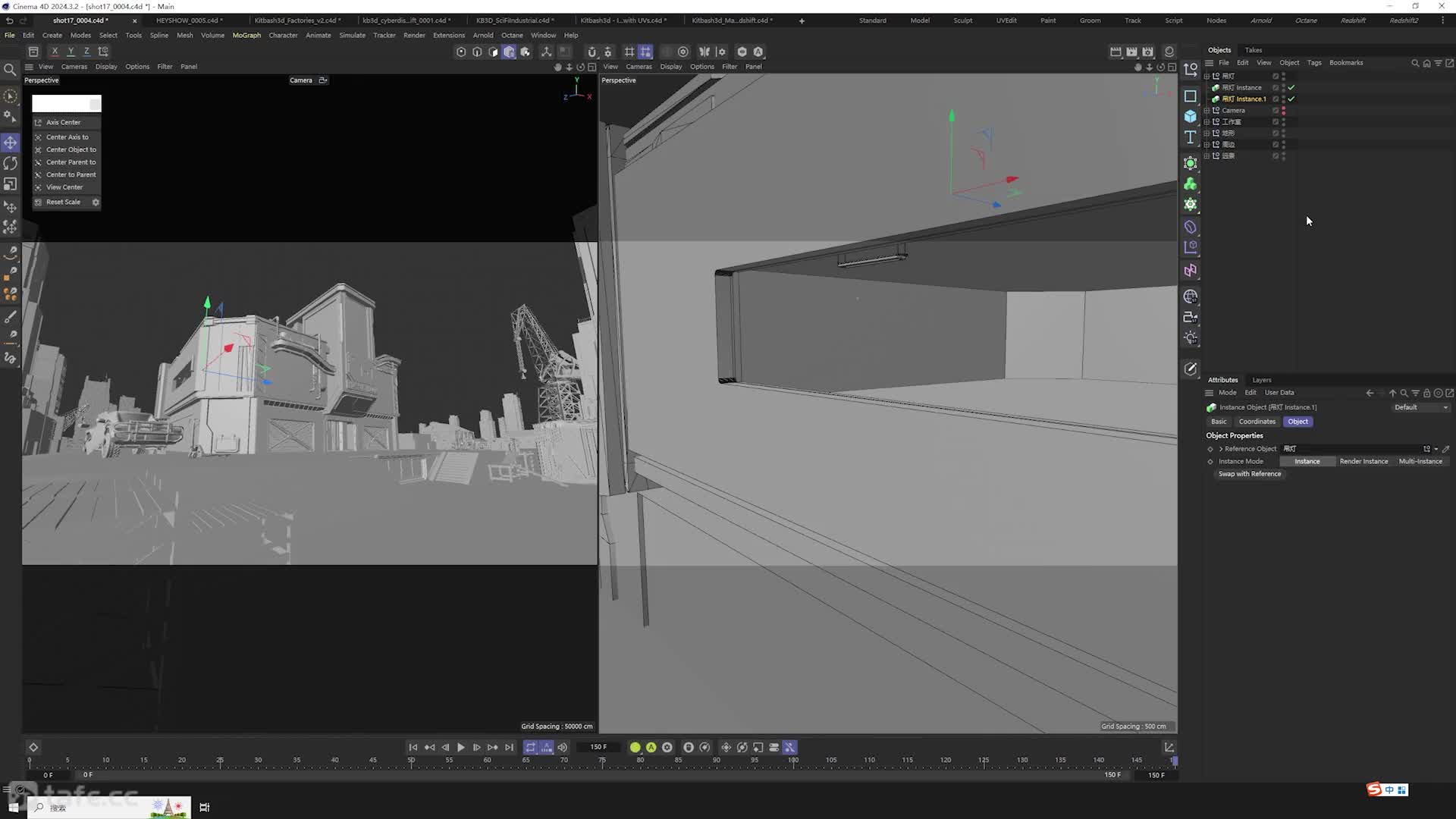Expand the 周边 group in Object Manager
1456x819 pixels.
coord(1207,145)
